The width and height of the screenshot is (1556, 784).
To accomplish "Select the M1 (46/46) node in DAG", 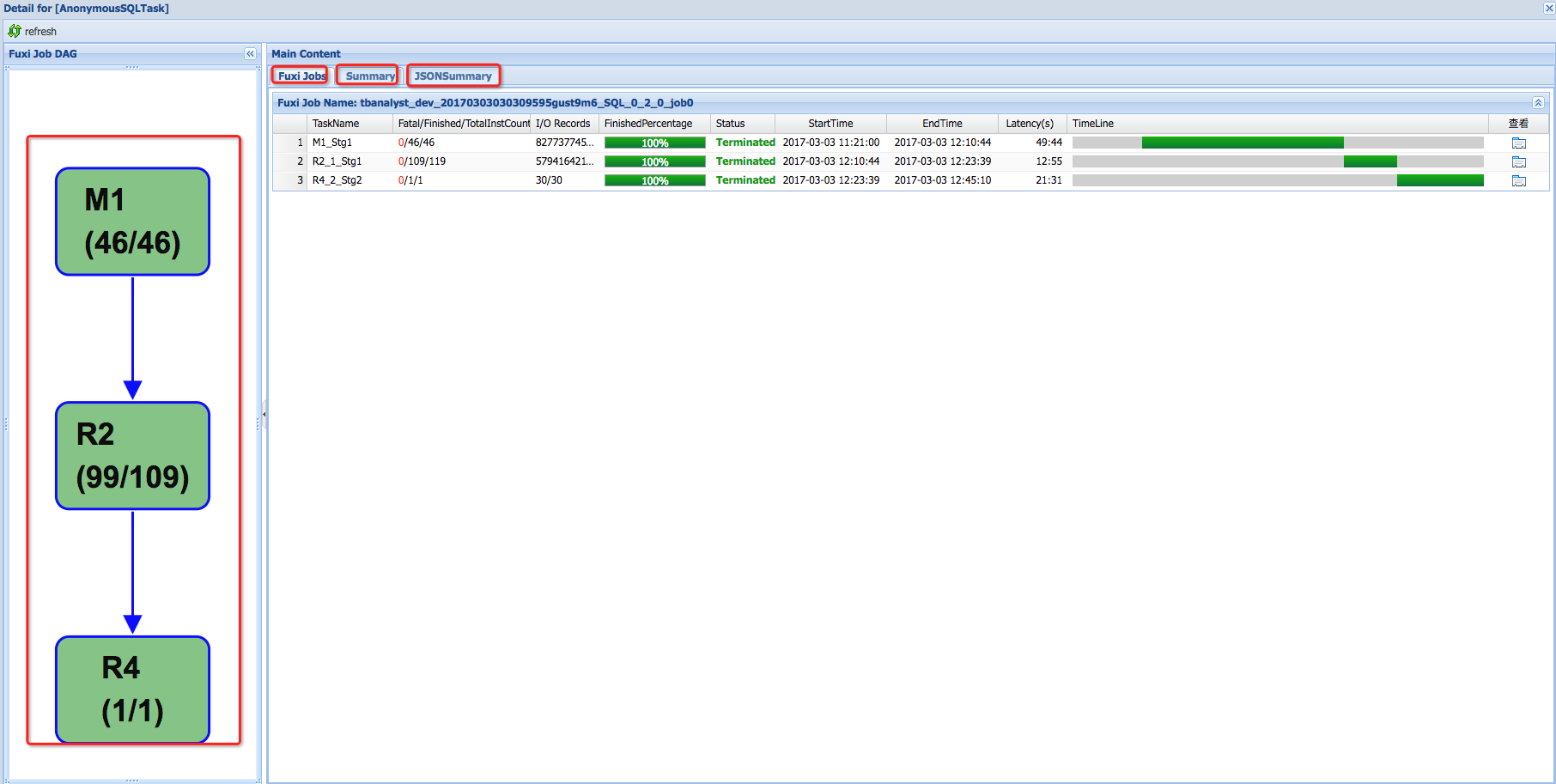I will (132, 221).
